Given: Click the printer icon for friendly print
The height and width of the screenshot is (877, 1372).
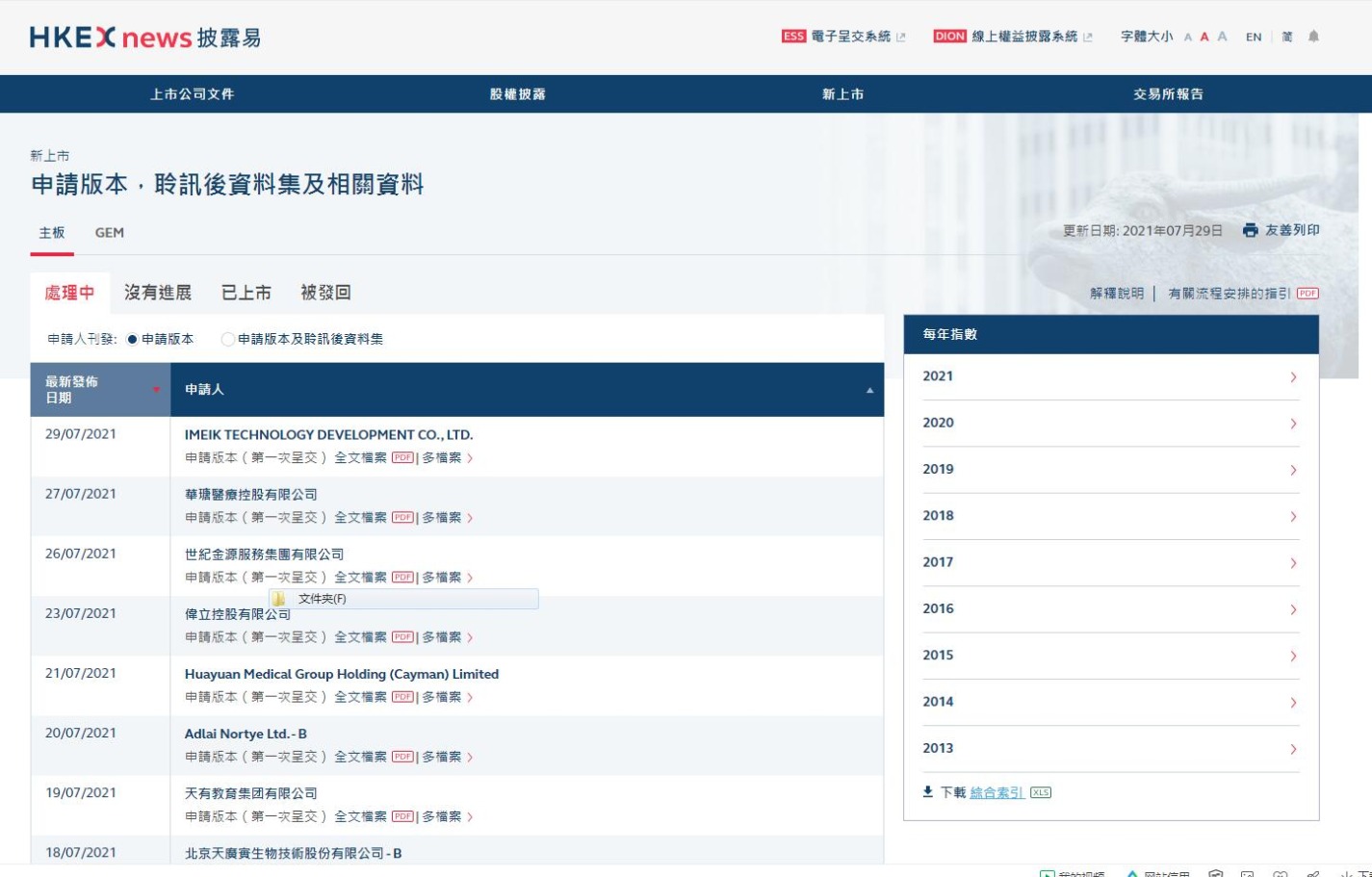Looking at the screenshot, I should [x=1250, y=230].
